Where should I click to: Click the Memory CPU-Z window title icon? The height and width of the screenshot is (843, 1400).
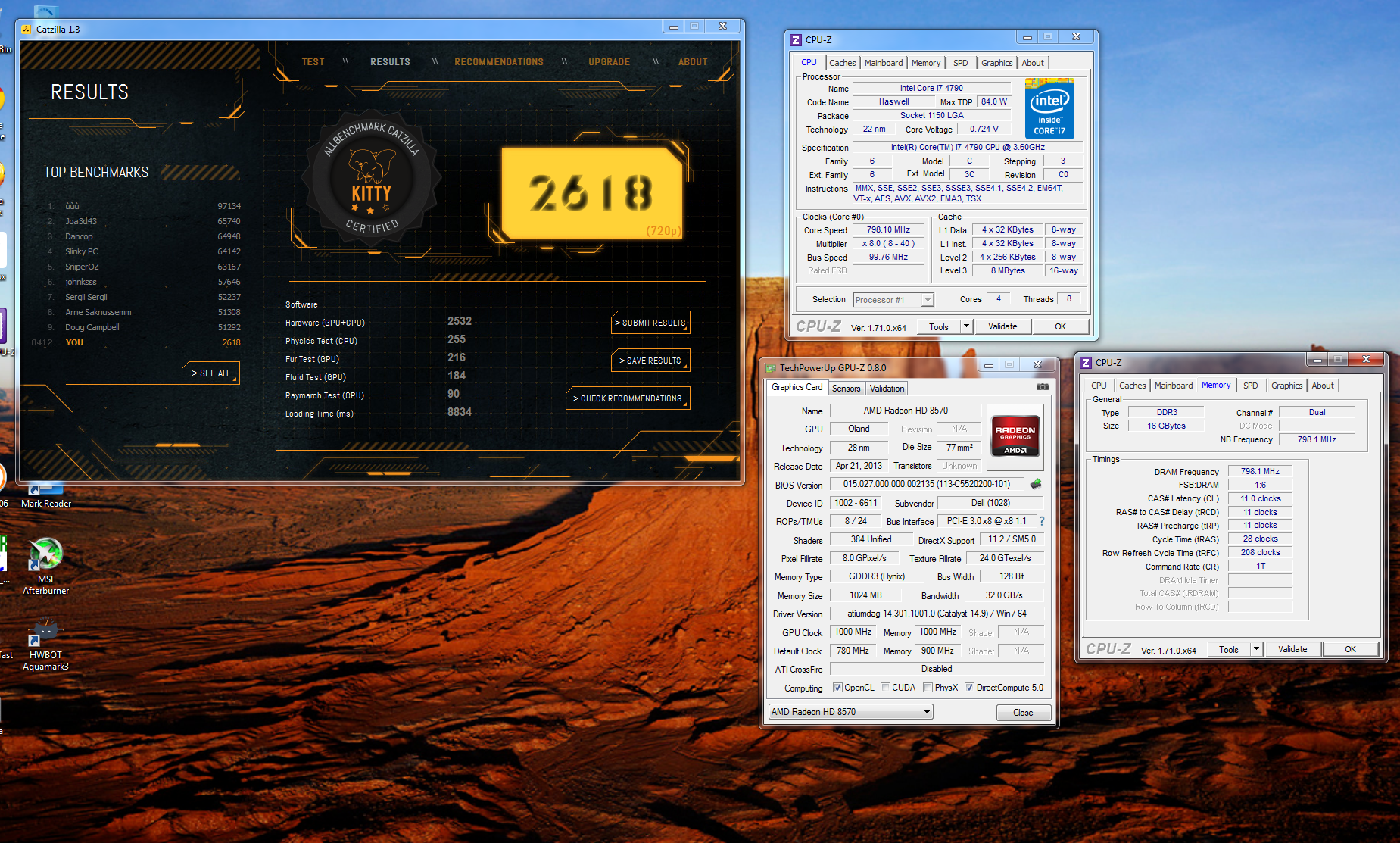coord(1086,362)
